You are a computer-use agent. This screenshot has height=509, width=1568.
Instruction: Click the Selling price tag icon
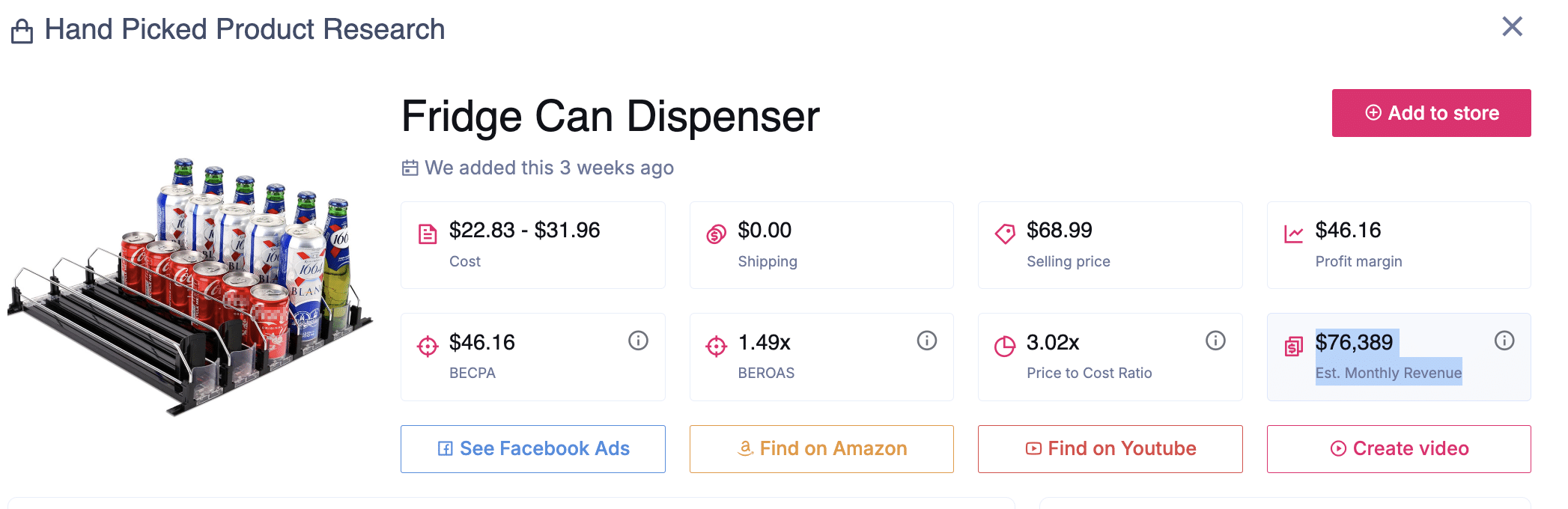click(1005, 234)
